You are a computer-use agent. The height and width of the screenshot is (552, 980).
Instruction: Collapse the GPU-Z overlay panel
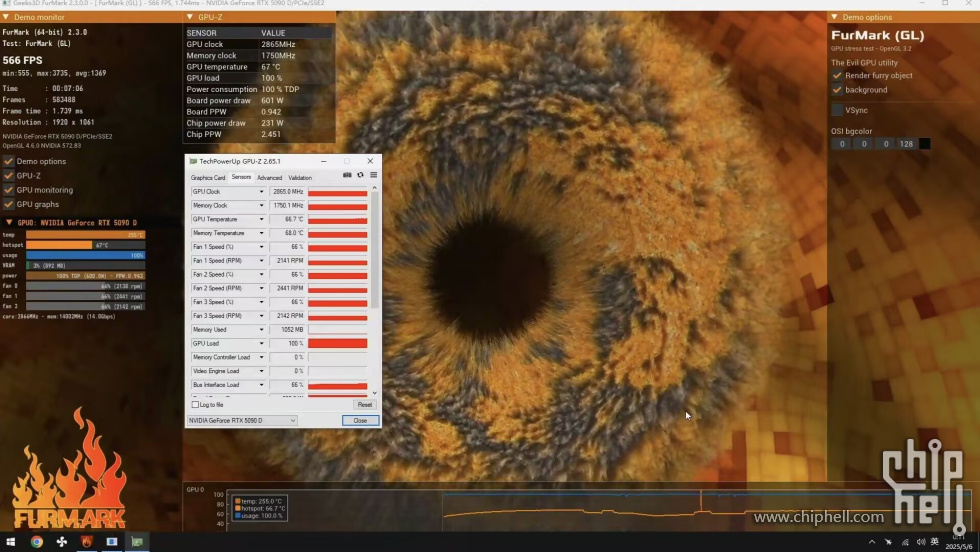(189, 17)
